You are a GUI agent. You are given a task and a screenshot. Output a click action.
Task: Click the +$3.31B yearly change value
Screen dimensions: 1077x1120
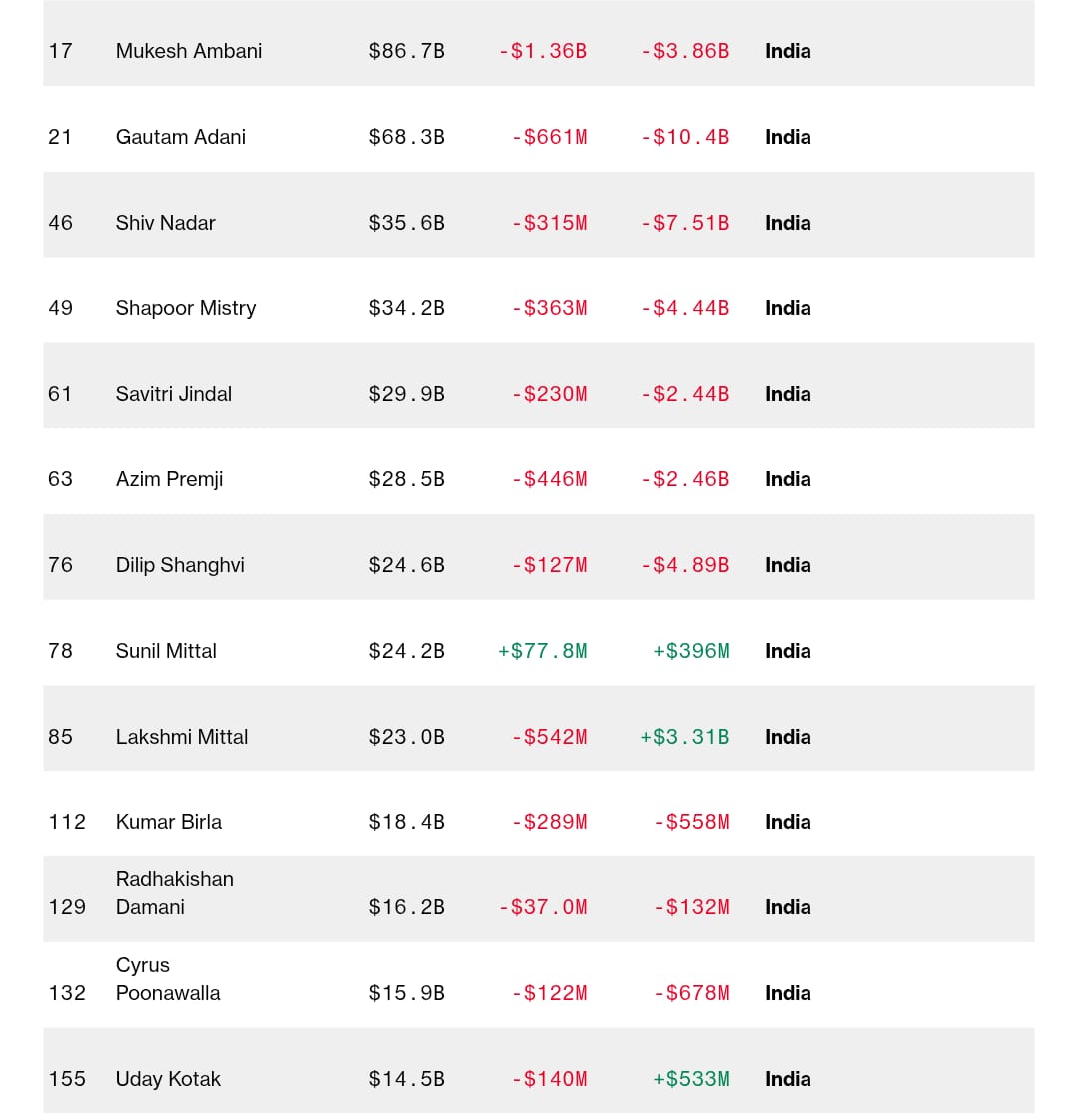point(685,737)
